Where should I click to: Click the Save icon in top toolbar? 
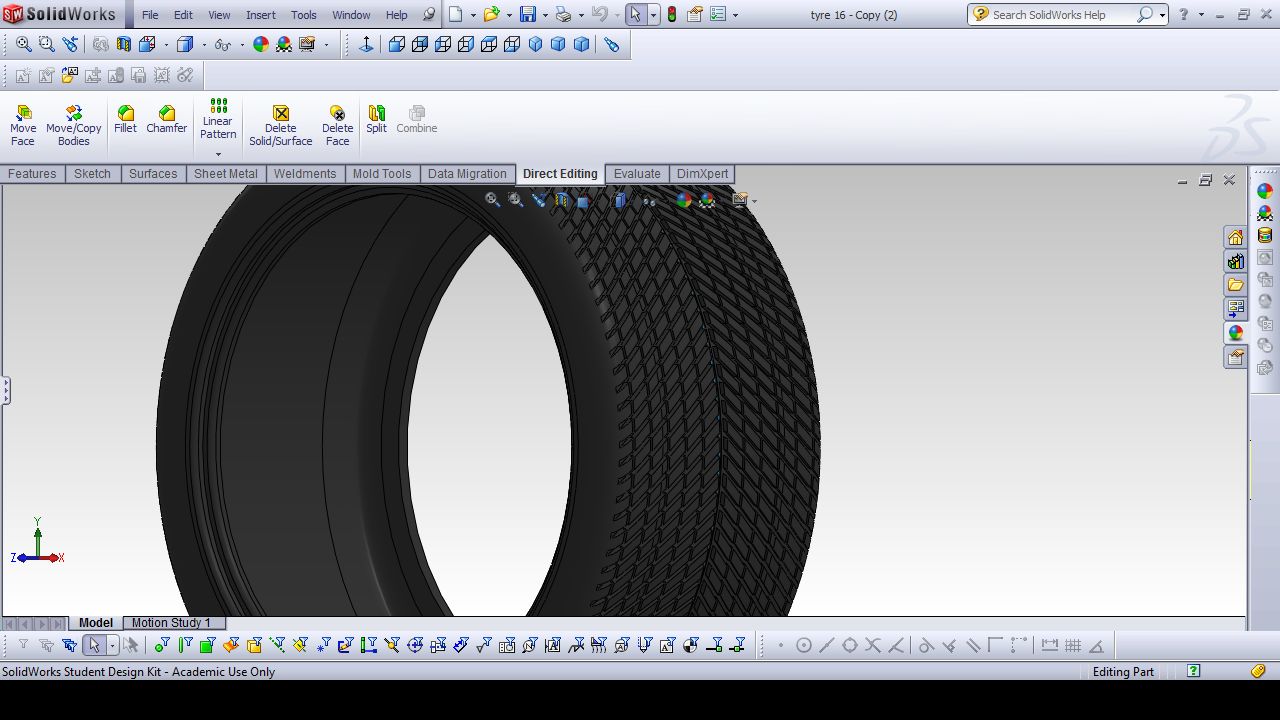point(528,15)
